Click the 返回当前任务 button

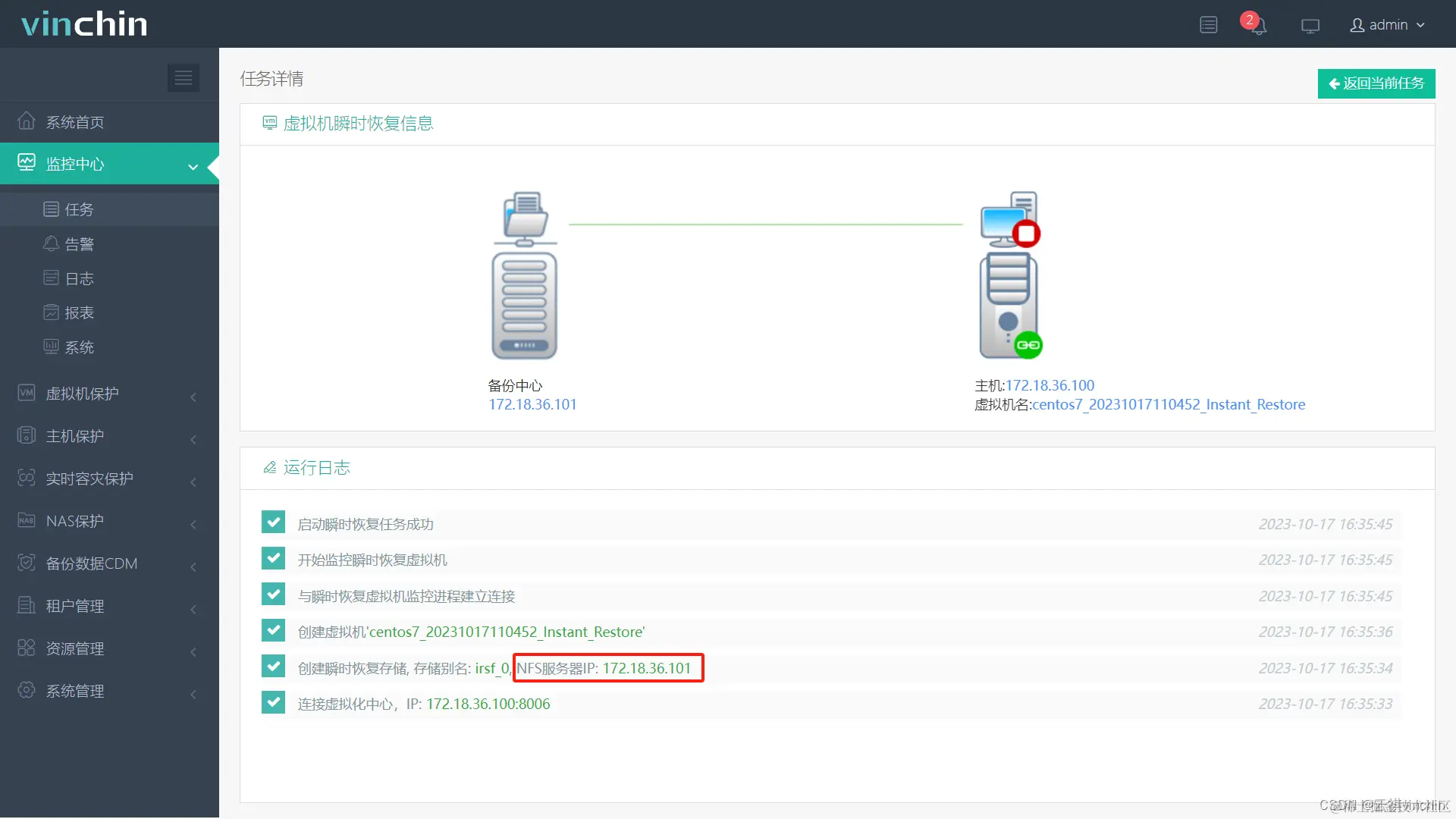click(1376, 83)
